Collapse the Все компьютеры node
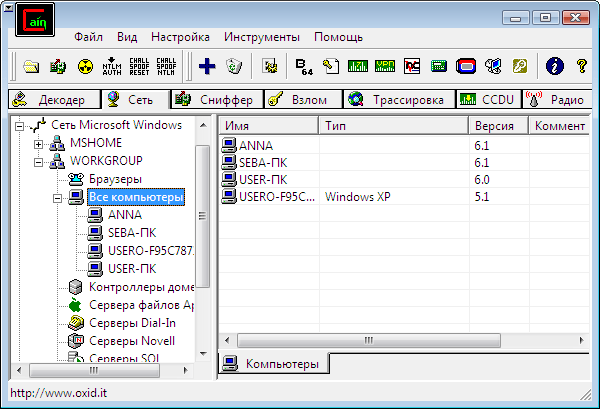The width and height of the screenshot is (600, 409). pos(57,198)
